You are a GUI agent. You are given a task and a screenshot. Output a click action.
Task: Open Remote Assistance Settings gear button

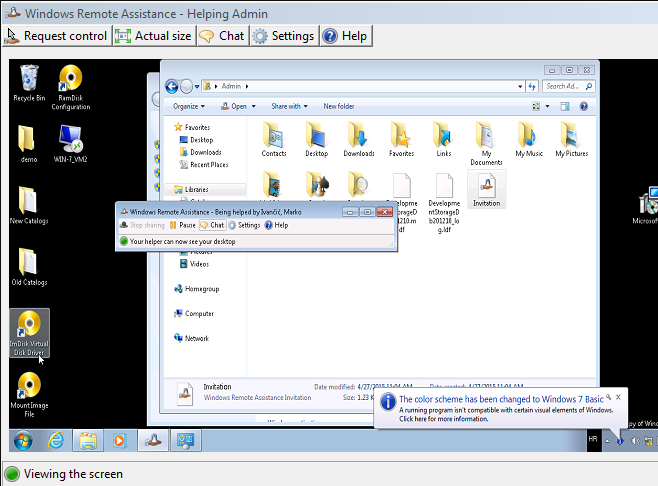[284, 36]
